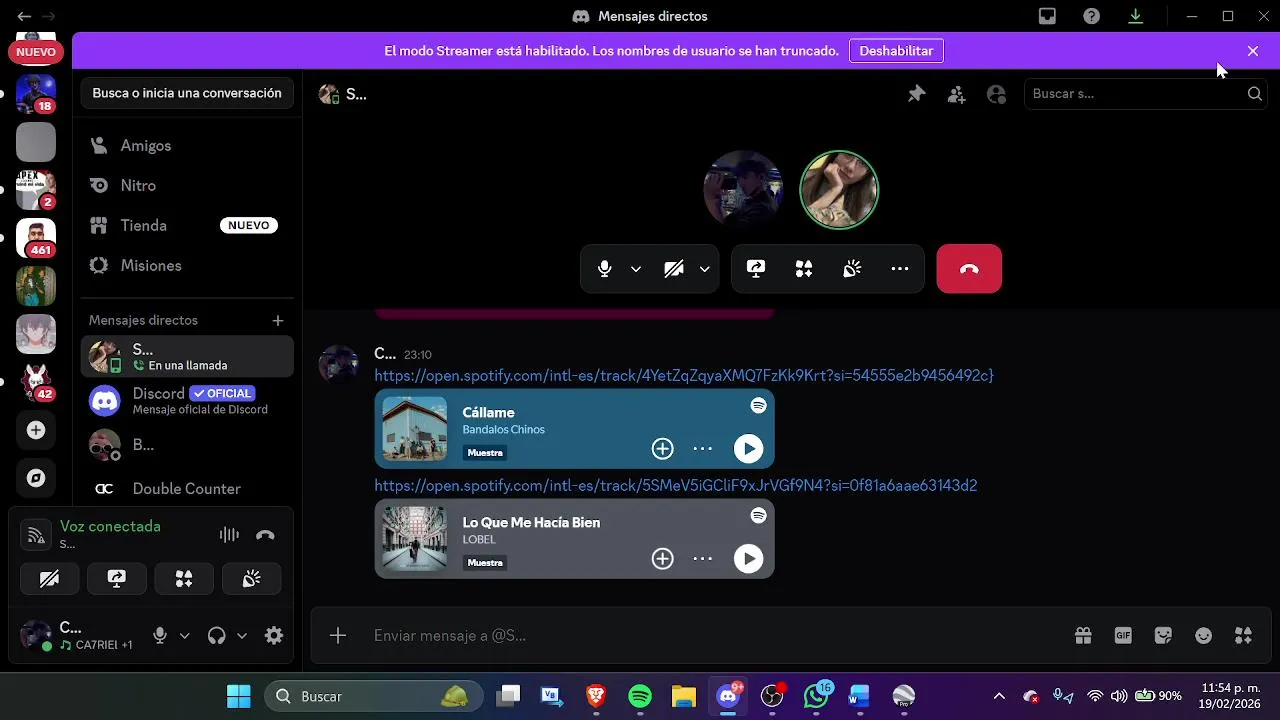Open Lo Que Me Hacía Bien track link
1280x720 pixels.
(x=676, y=485)
